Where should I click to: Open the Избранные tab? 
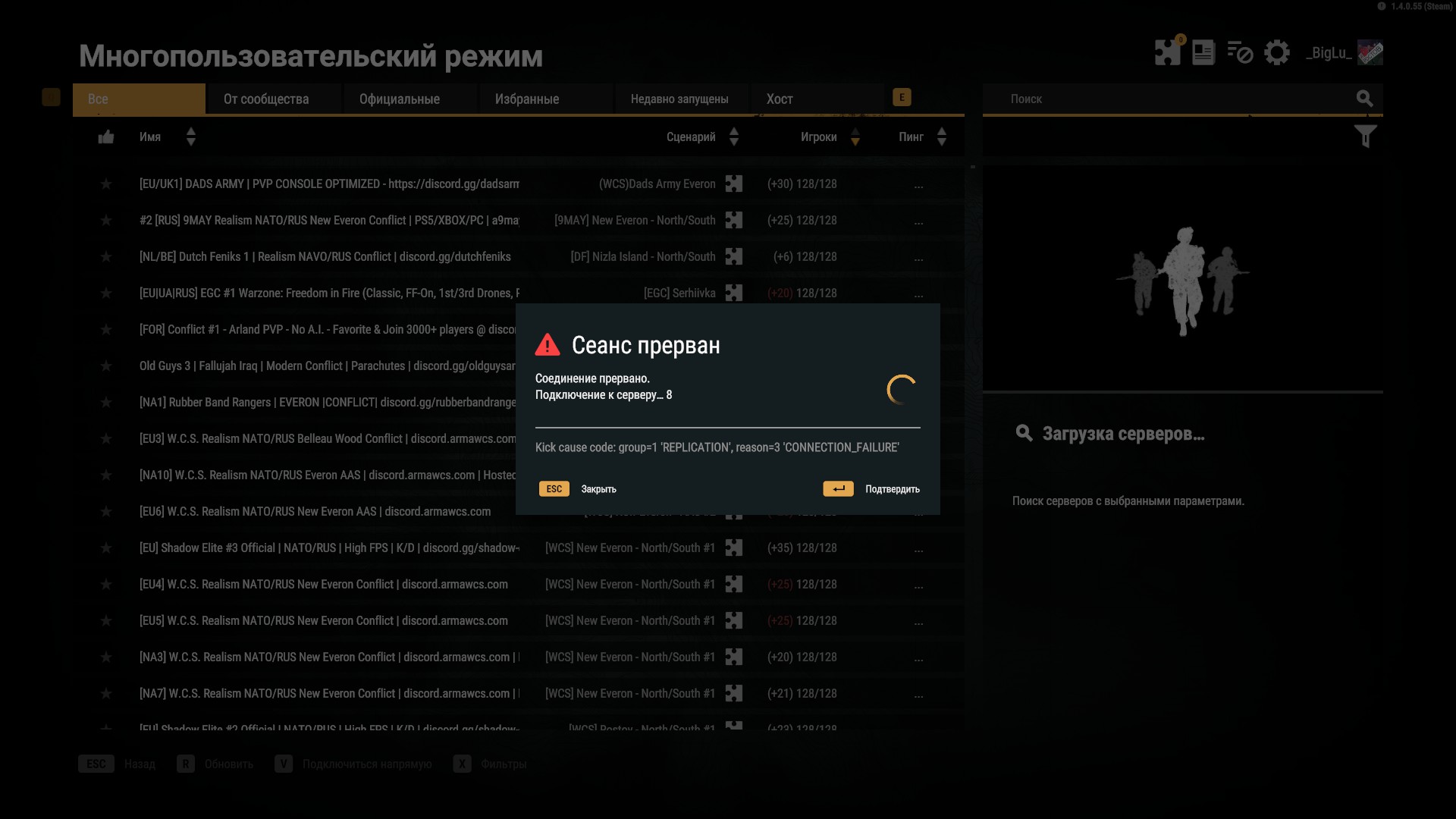[527, 99]
